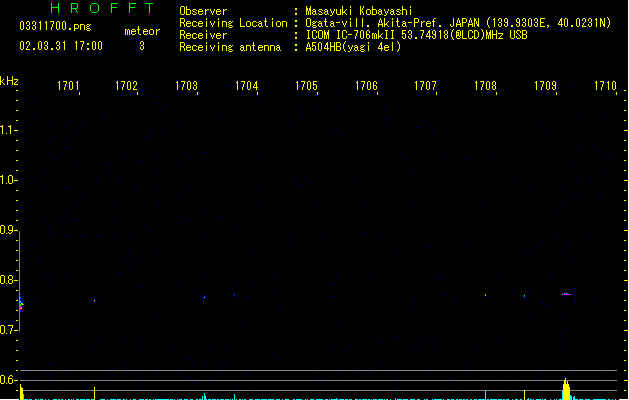Click the 0.6 frequency axis label
This screenshot has height=400, width=629.
(x=8, y=380)
